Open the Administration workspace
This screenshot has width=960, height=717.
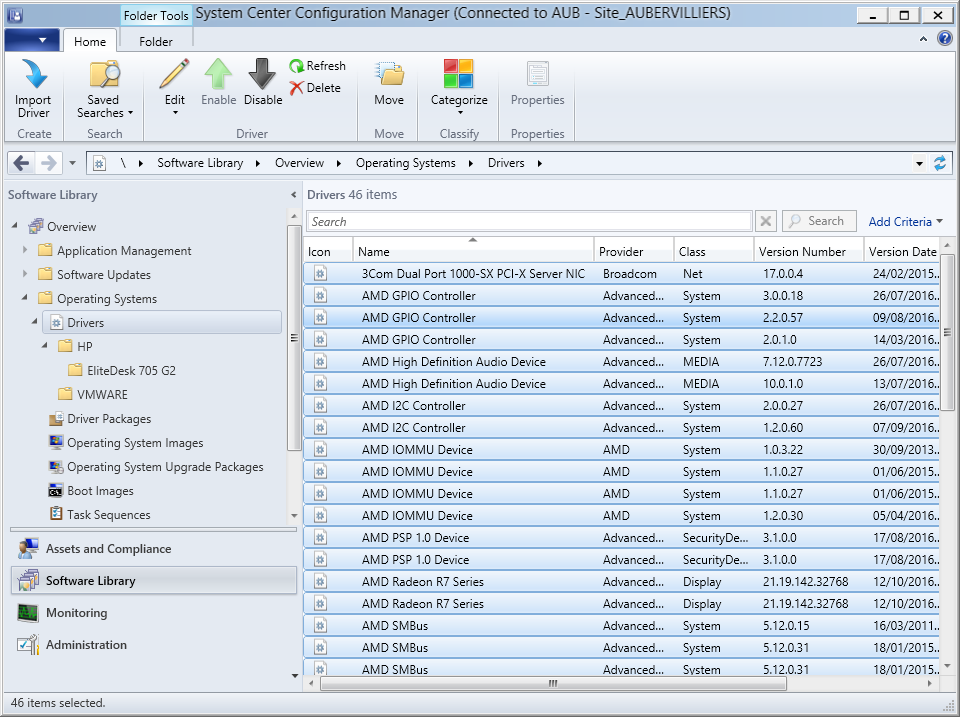154,645
